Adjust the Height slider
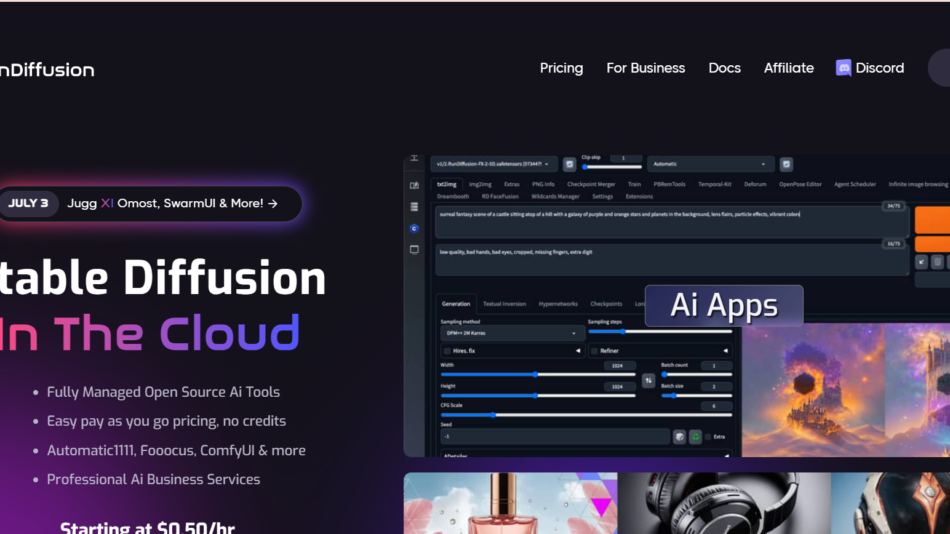Image resolution: width=950 pixels, height=534 pixels. click(x=537, y=396)
